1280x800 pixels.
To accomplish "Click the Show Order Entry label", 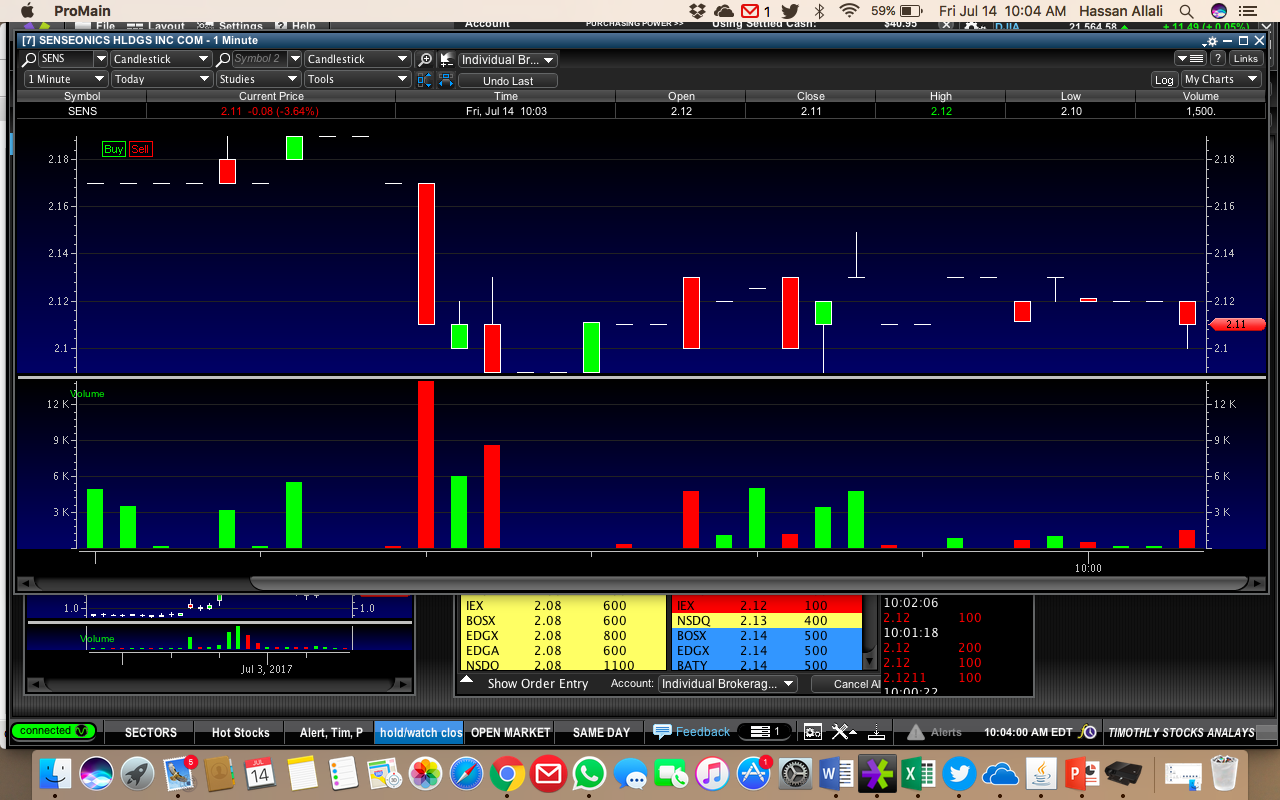I will click(538, 684).
